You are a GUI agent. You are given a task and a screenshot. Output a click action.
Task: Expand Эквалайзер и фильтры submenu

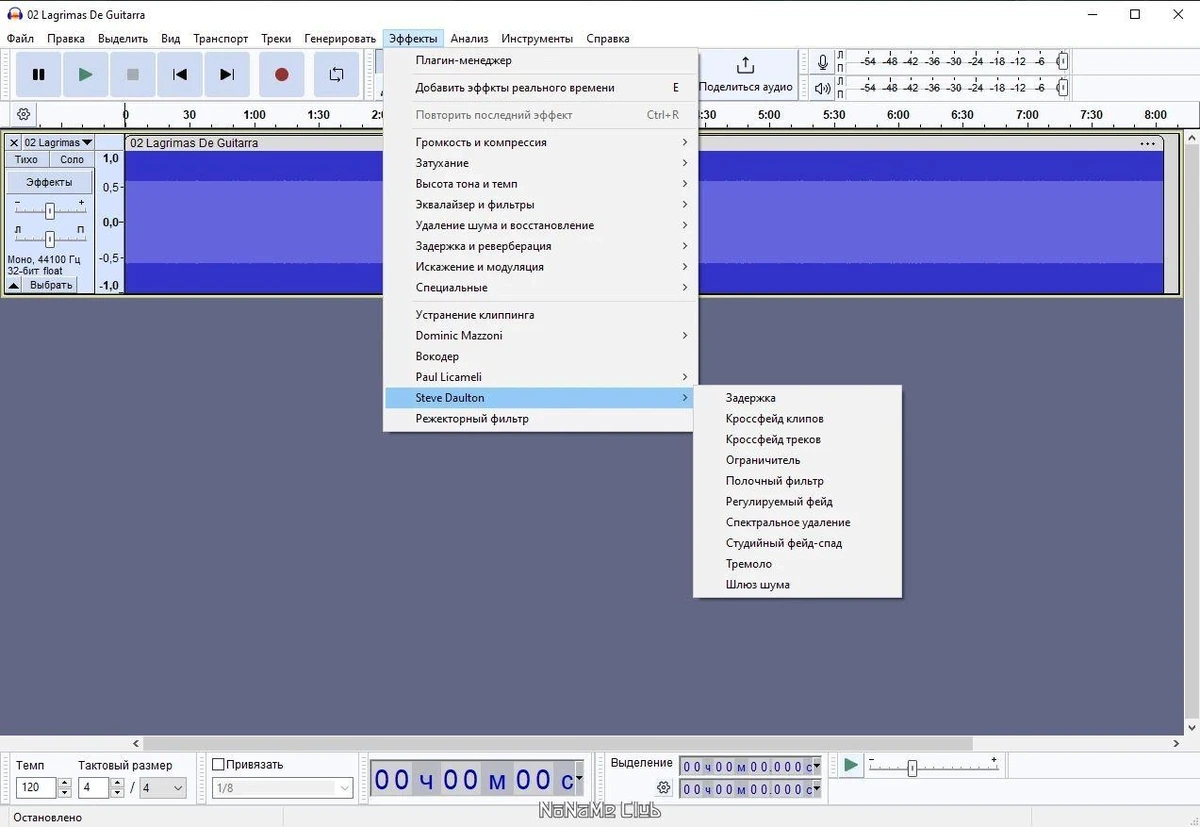coord(540,205)
